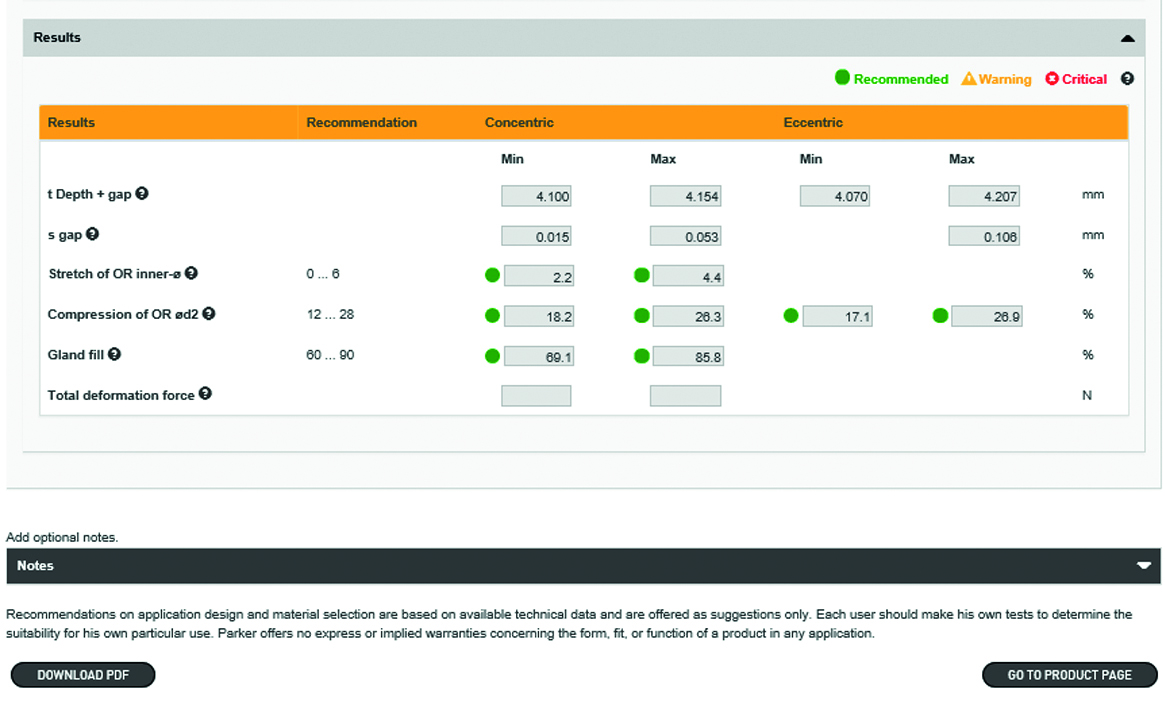Click green status dot beside Compression 26.9
Viewport: 1165px width, 720px height.
[x=940, y=316]
